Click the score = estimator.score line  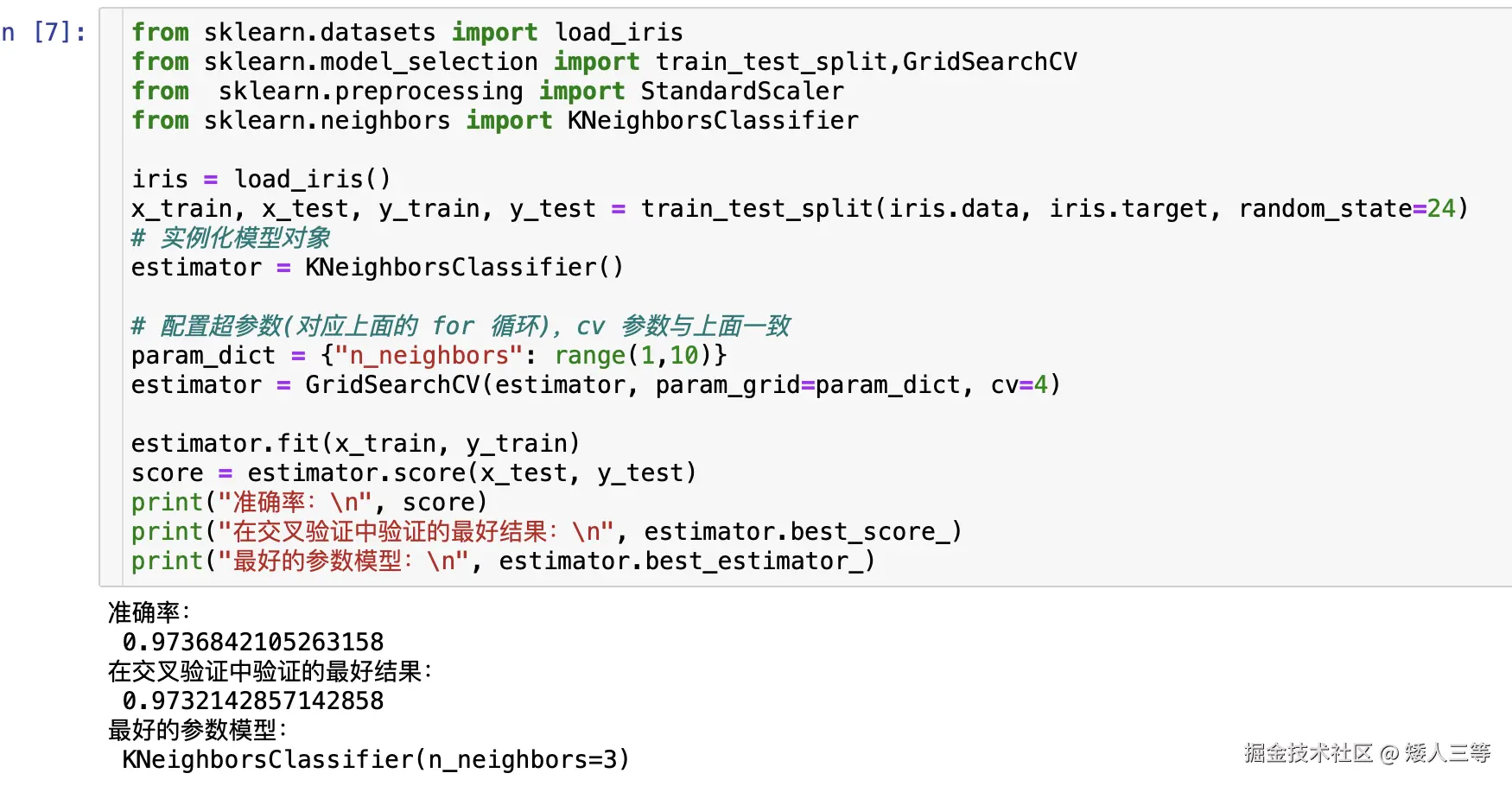click(x=413, y=473)
